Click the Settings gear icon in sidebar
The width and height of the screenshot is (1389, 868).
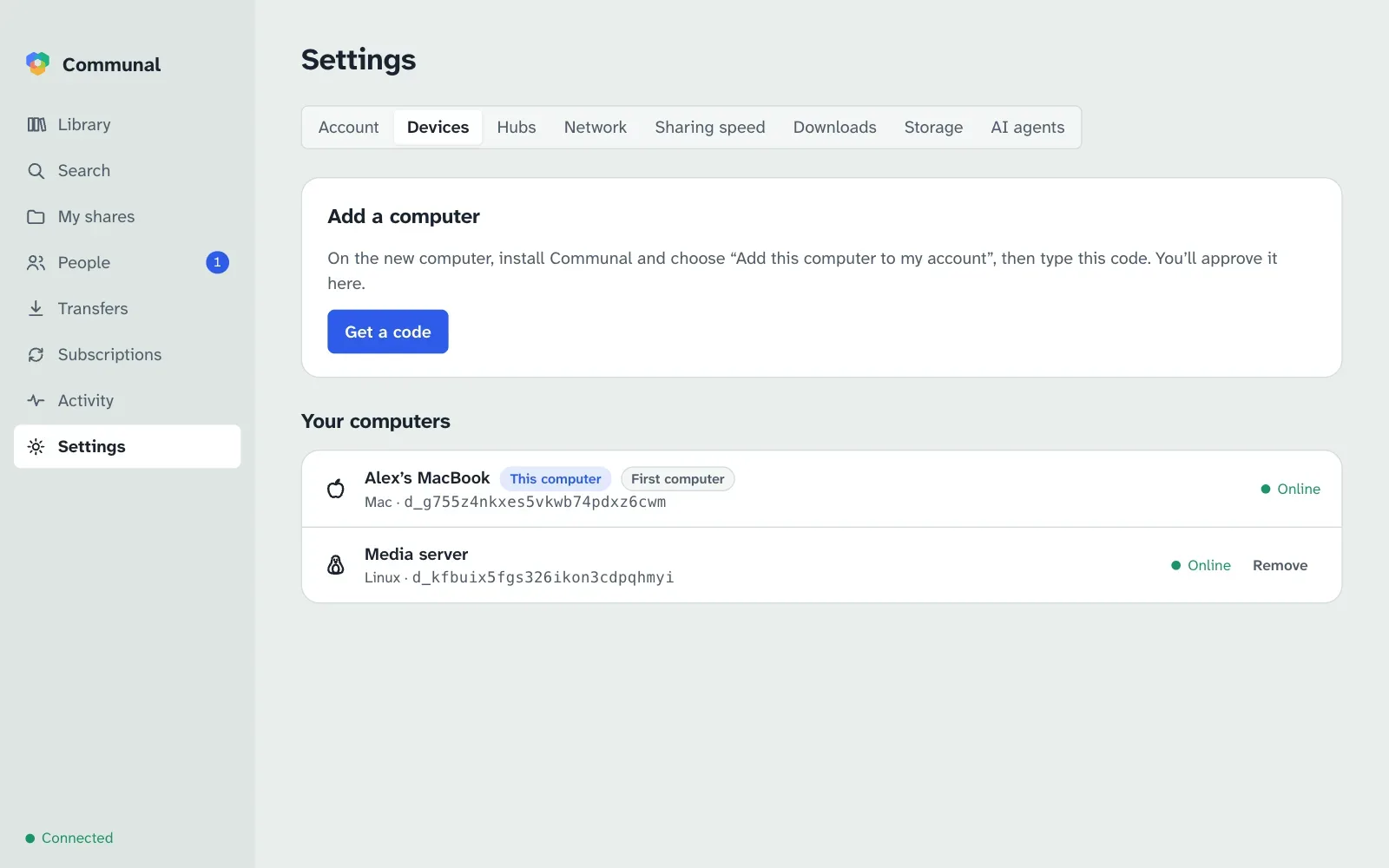click(x=36, y=446)
